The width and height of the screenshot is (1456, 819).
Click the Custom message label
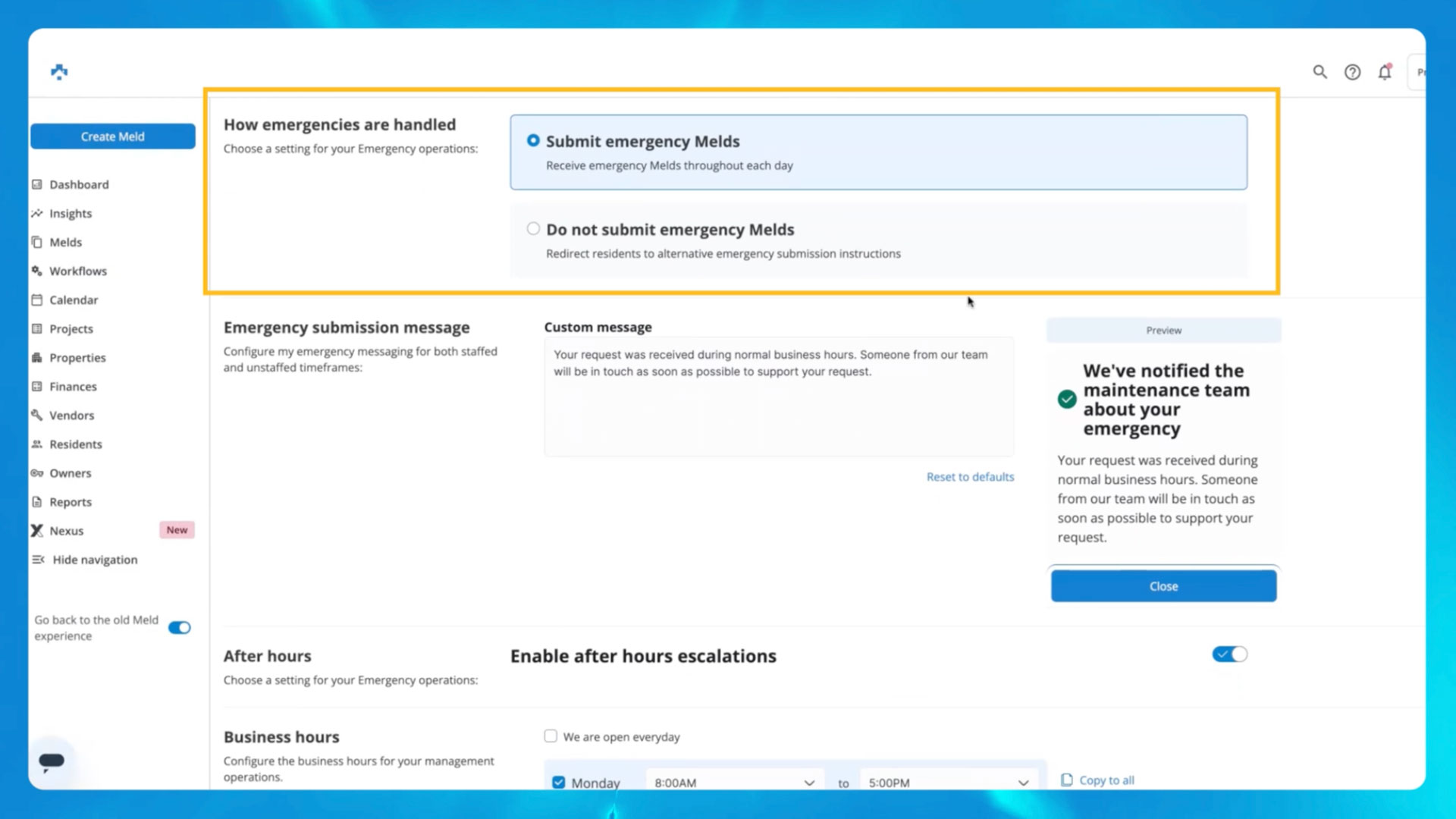pos(598,327)
